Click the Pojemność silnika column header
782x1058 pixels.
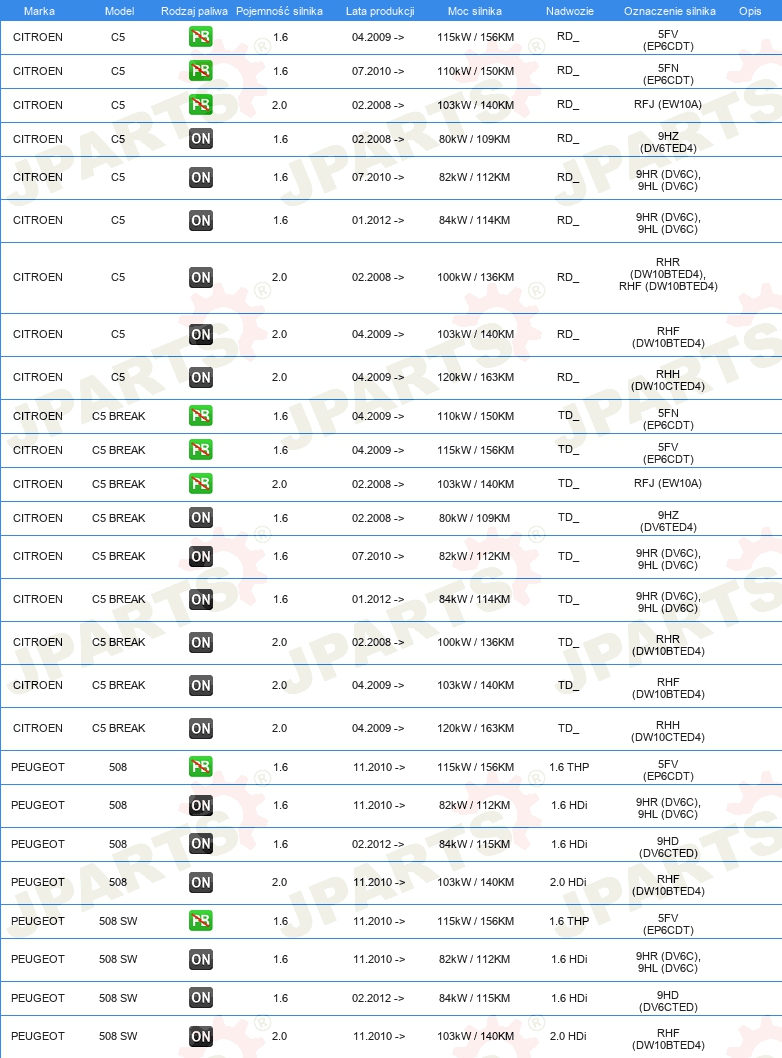[279, 11]
